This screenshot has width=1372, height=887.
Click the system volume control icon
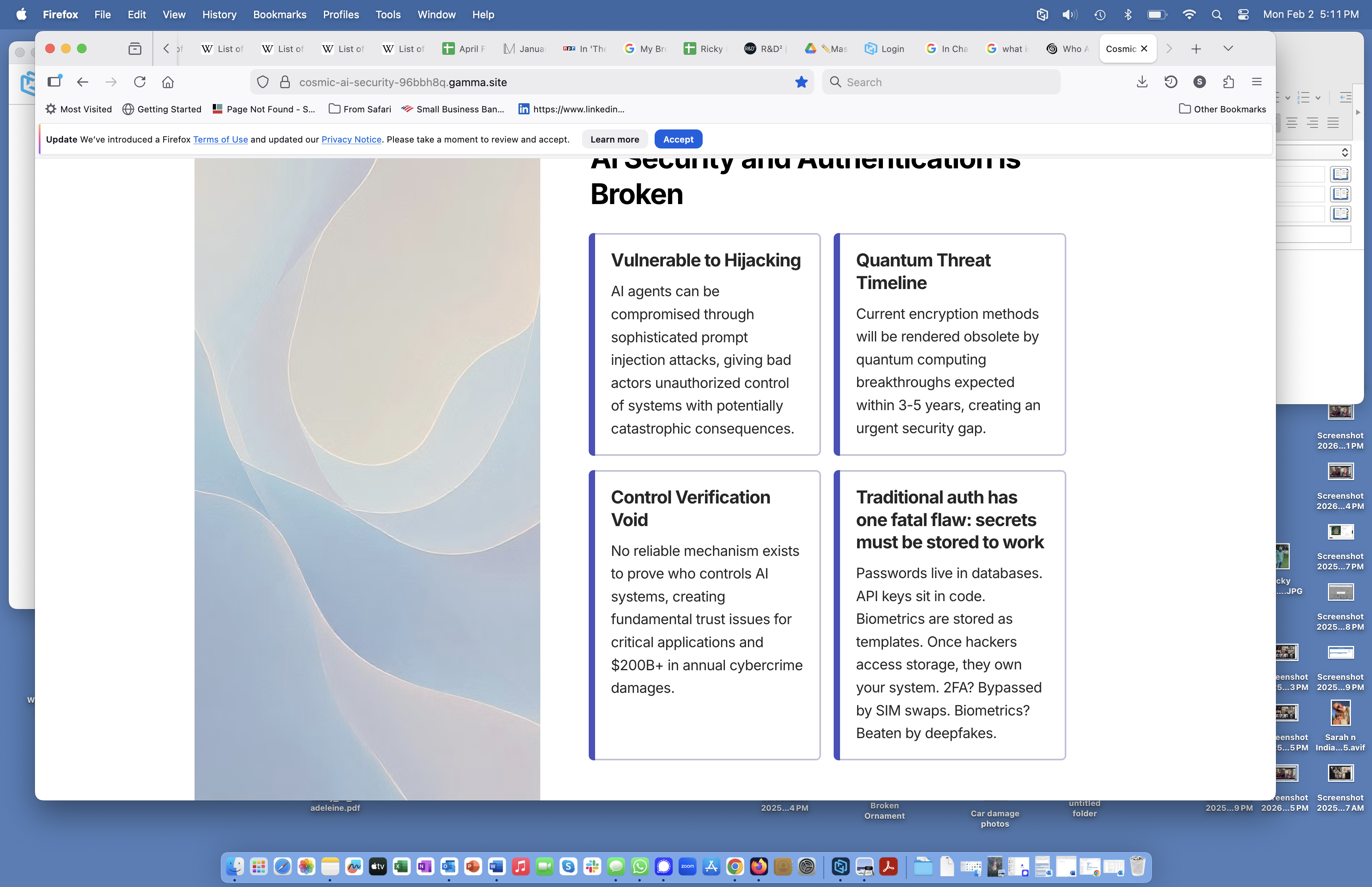(1069, 14)
